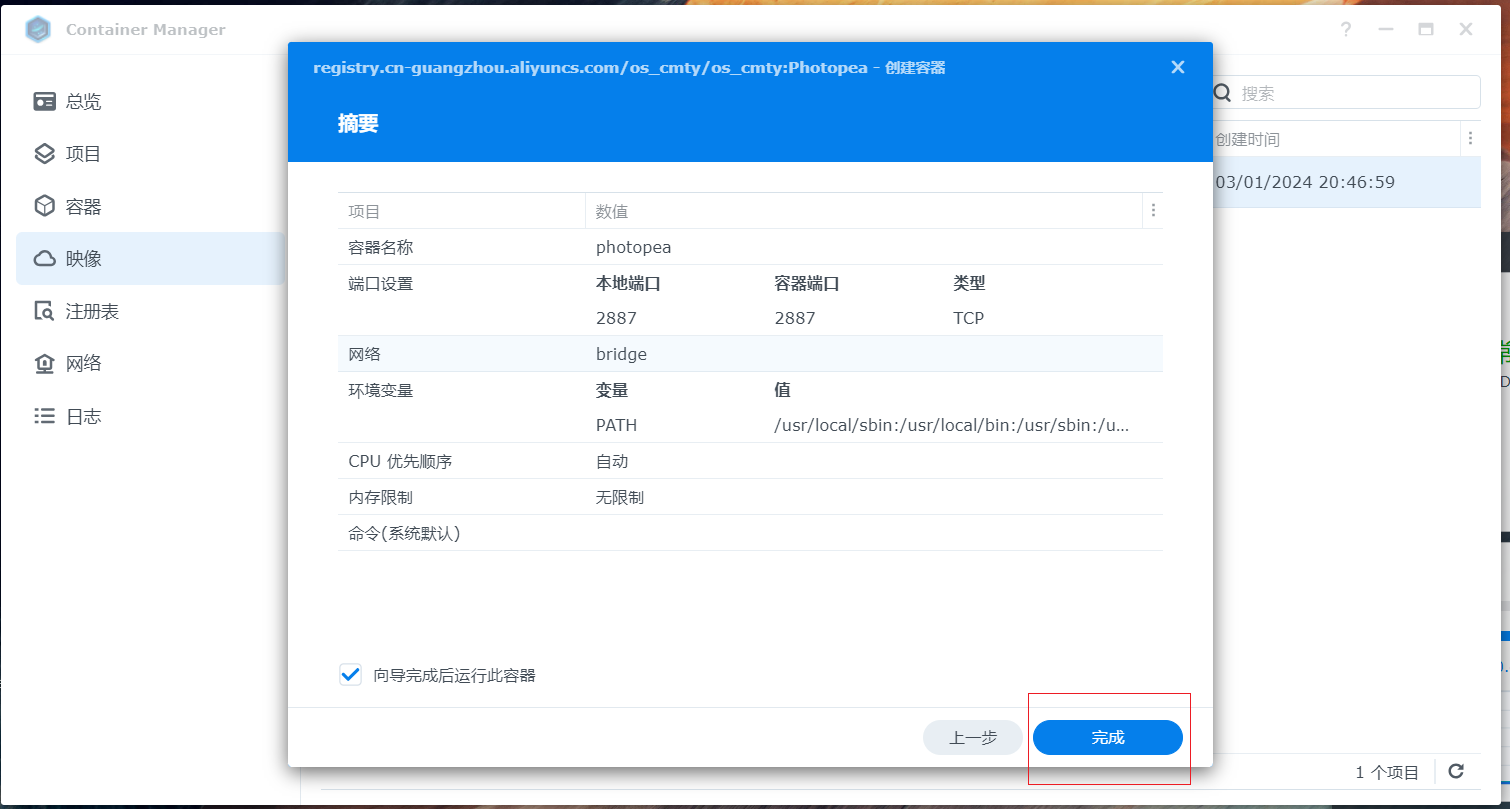Select the 映像 images section

point(150,259)
